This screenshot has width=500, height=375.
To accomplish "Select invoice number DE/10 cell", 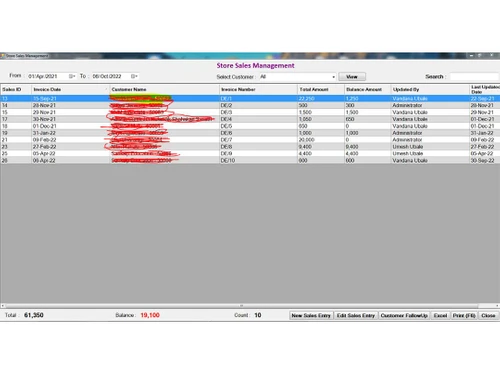I will pyautogui.click(x=258, y=160).
